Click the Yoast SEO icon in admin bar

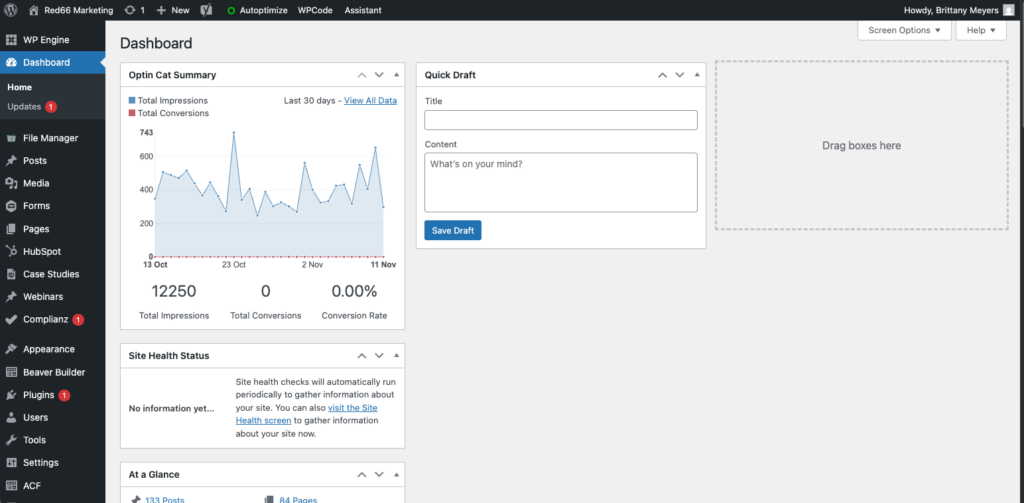[205, 10]
